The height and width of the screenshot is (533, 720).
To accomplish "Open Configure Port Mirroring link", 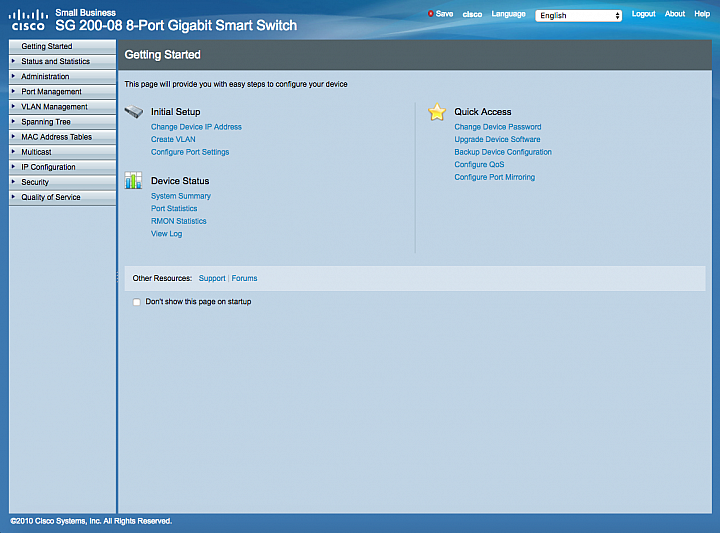I will click(x=495, y=177).
